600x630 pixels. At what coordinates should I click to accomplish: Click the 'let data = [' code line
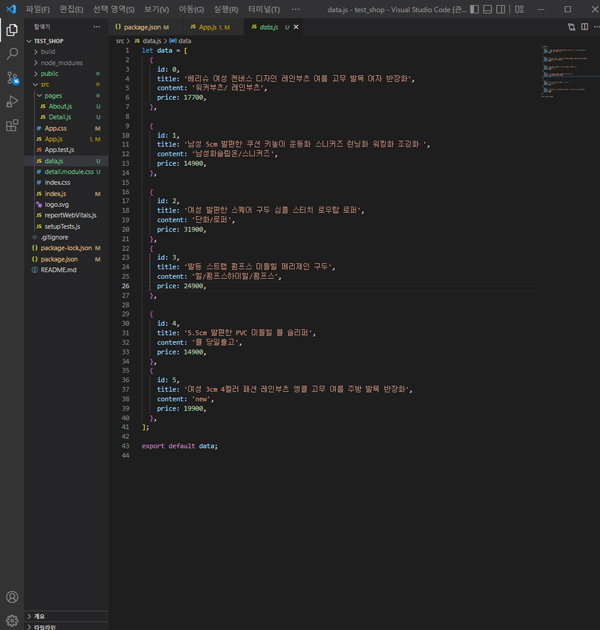point(164,51)
